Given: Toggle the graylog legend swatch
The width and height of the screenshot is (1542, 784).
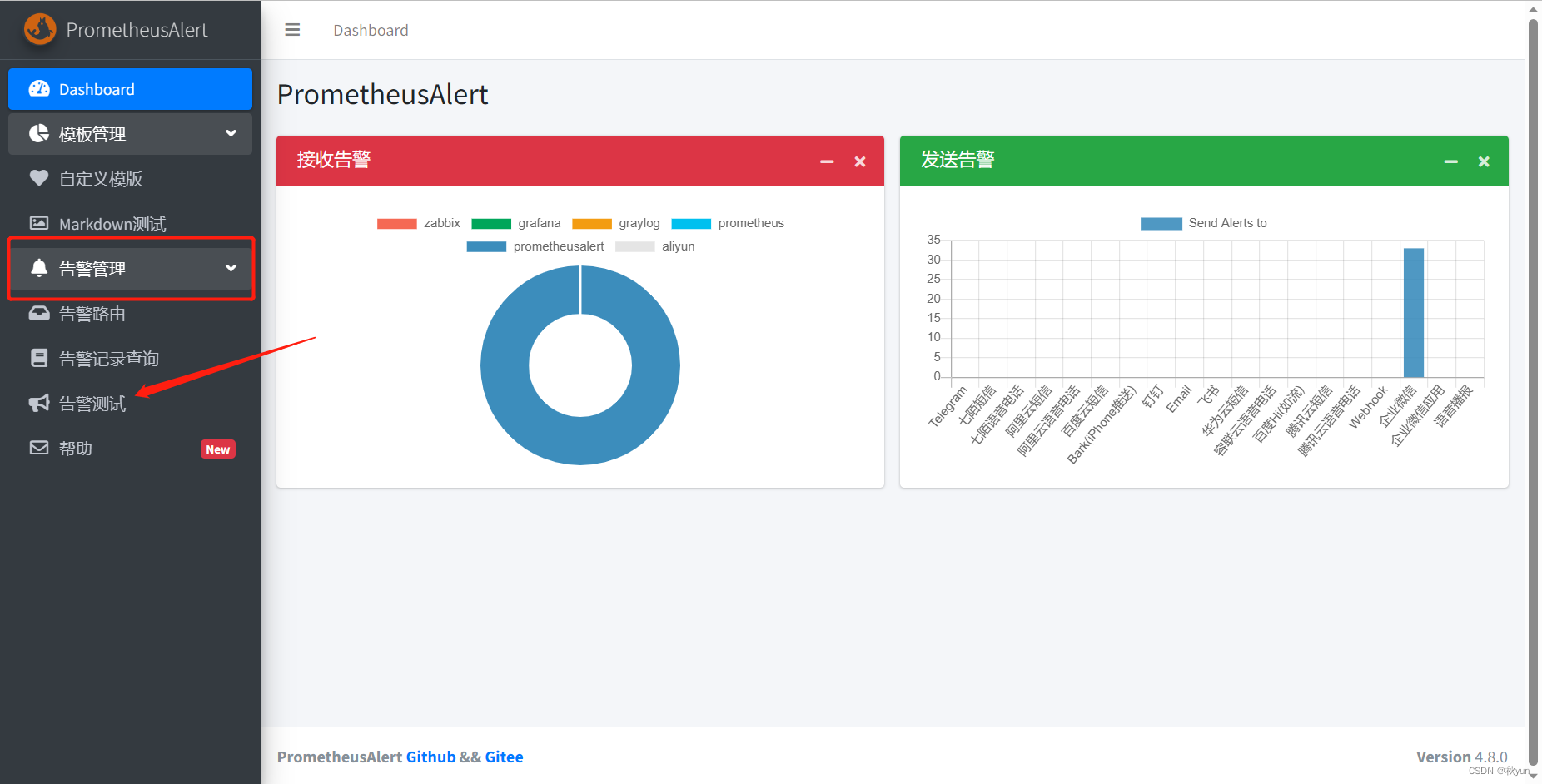Looking at the screenshot, I should (x=592, y=223).
